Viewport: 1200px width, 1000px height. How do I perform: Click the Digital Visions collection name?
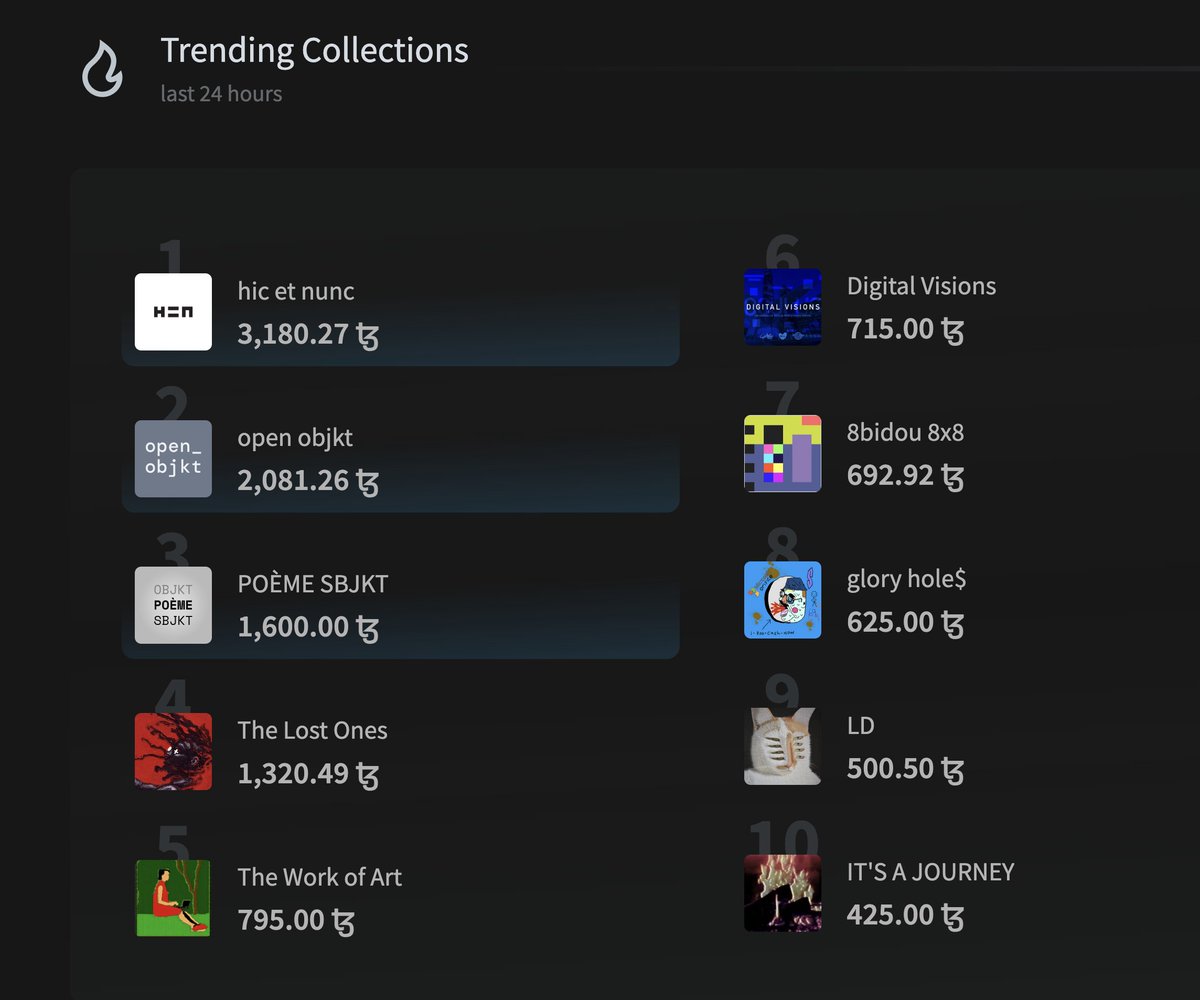coord(921,286)
